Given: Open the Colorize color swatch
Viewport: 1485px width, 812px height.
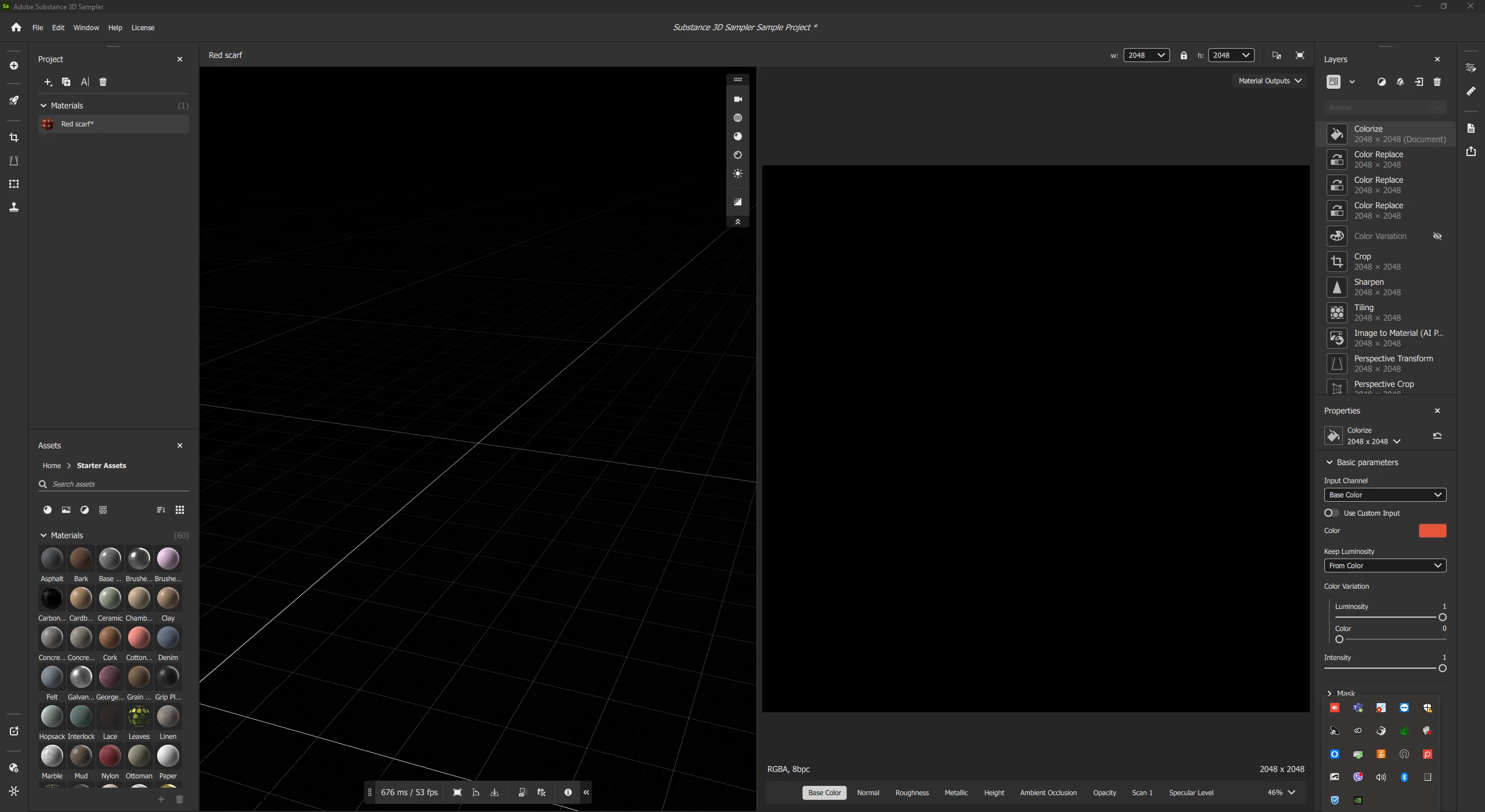Looking at the screenshot, I should click(1432, 531).
